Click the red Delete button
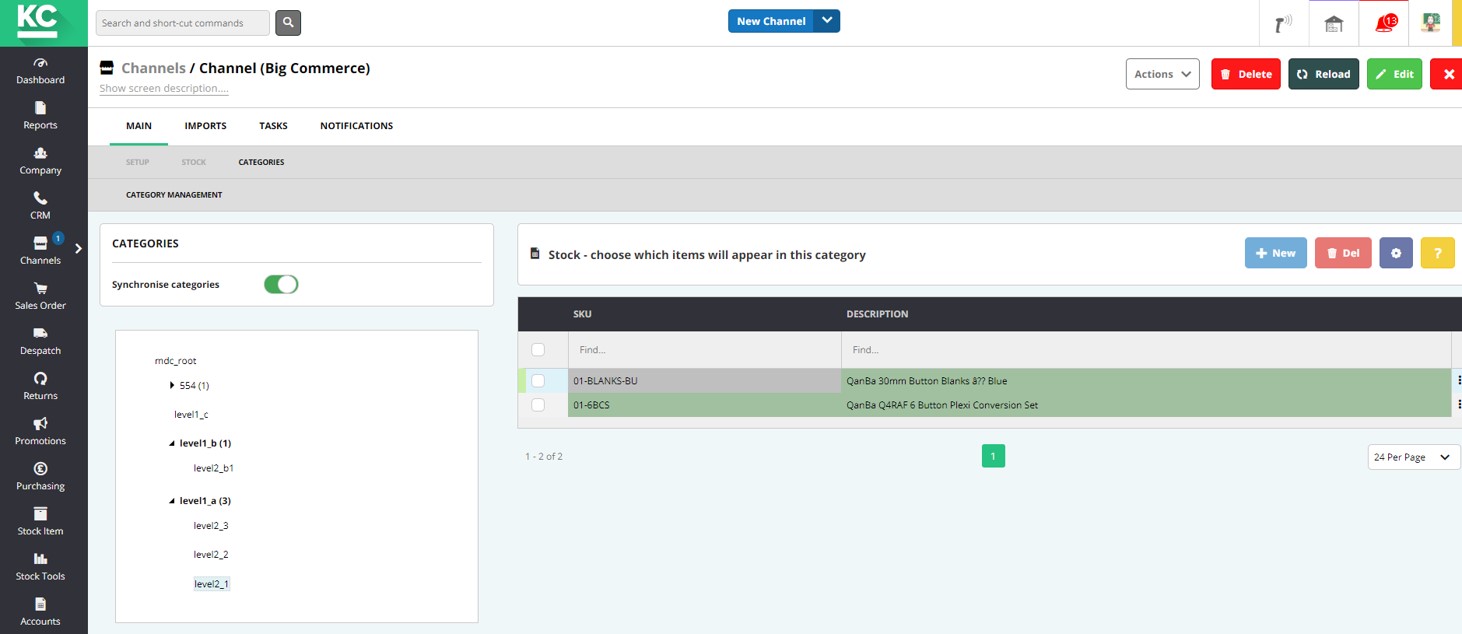This screenshot has height=634, width=1462. tap(1246, 74)
